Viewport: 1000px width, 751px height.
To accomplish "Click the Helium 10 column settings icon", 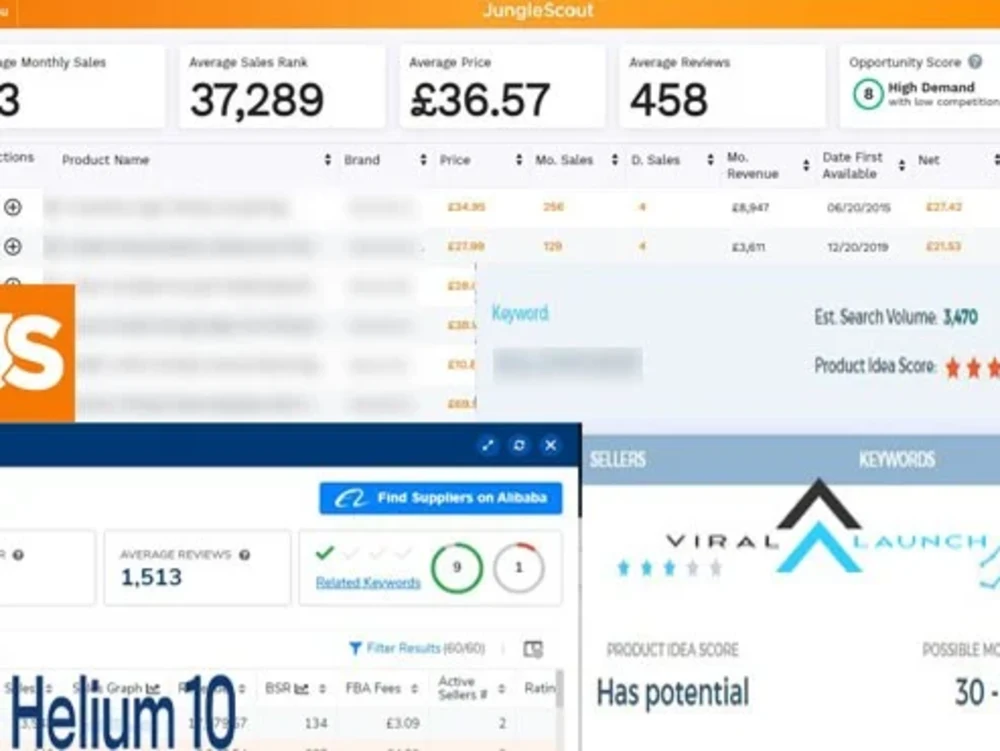I will point(533,649).
